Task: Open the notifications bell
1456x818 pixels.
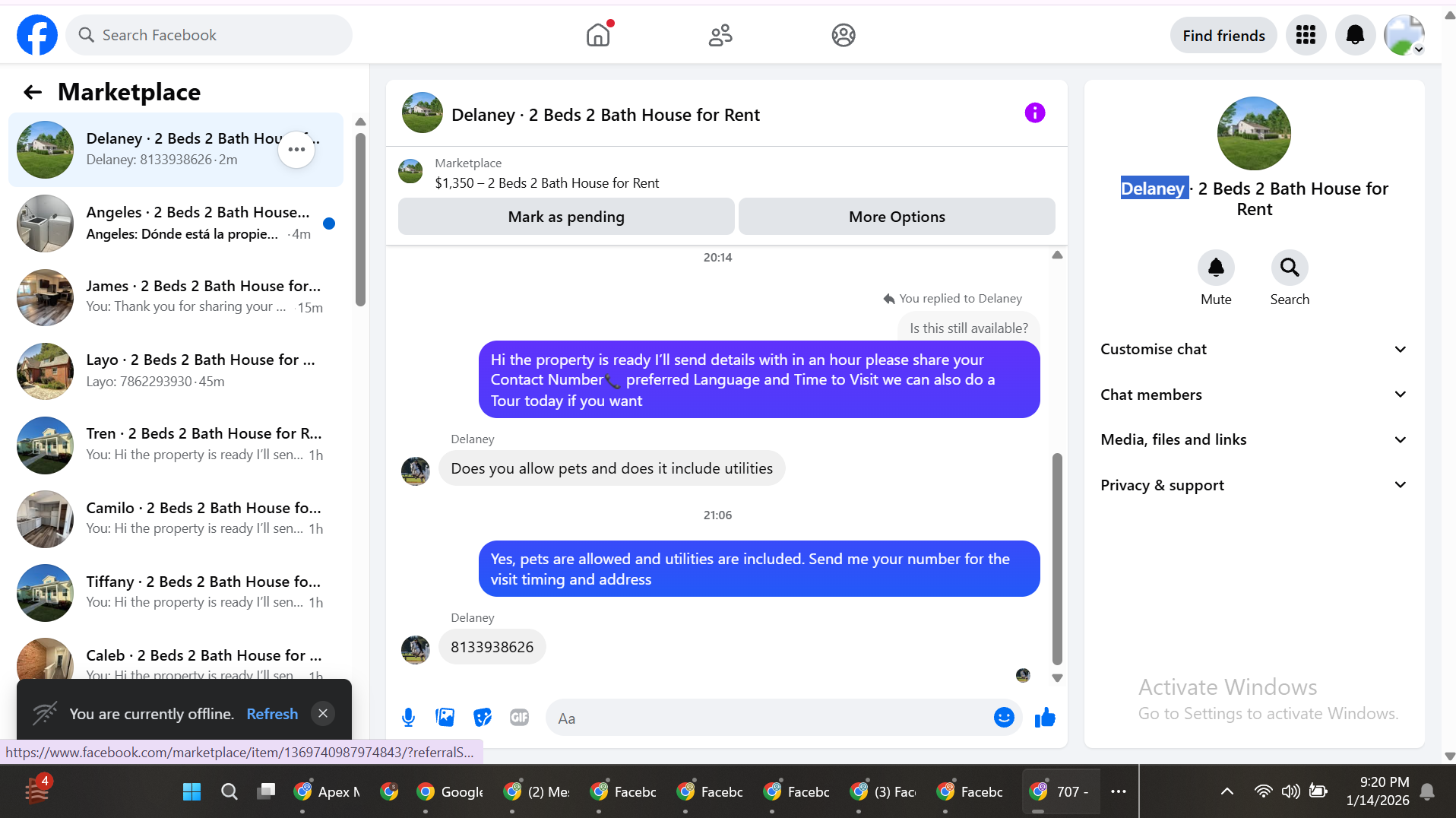Action: coord(1355,35)
